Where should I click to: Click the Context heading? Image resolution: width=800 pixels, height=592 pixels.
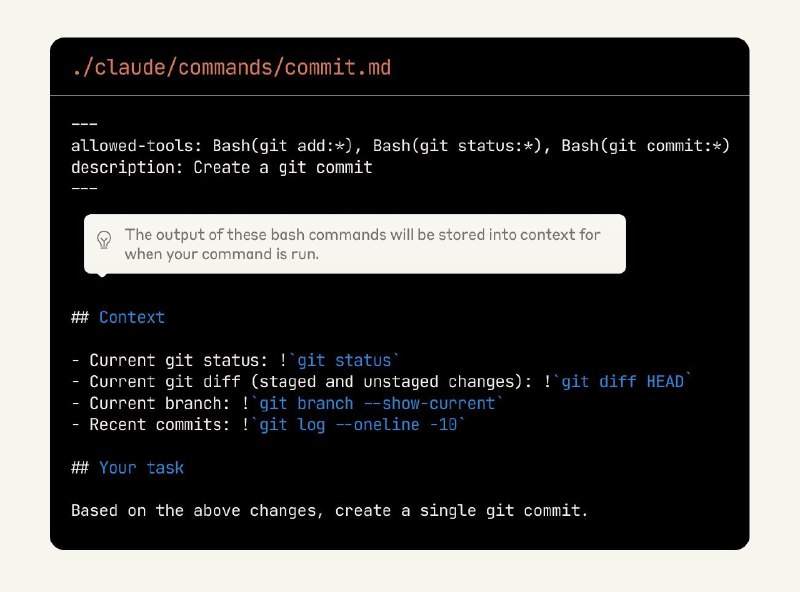pyautogui.click(x=131, y=317)
